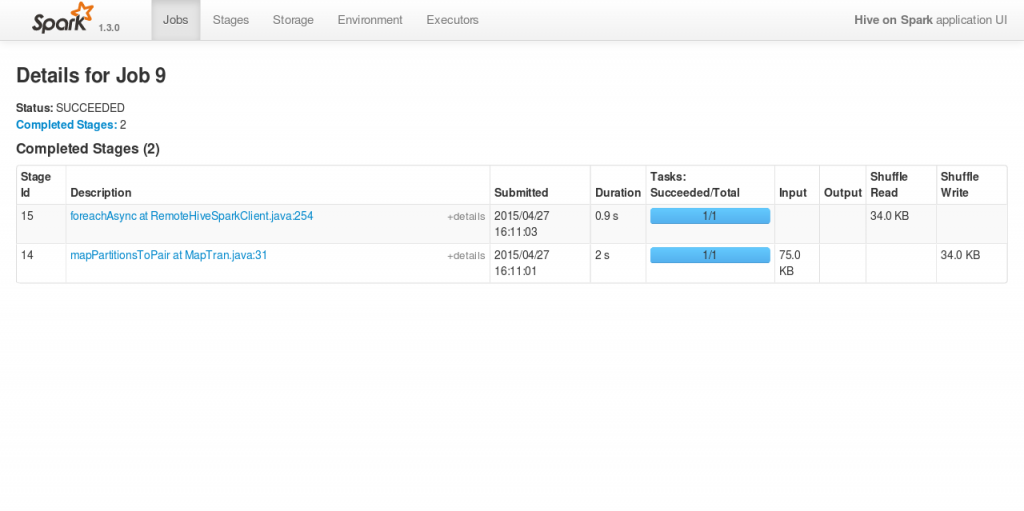Open mapPartitionsToPair at MapTran.java:31 stage

(x=168, y=256)
